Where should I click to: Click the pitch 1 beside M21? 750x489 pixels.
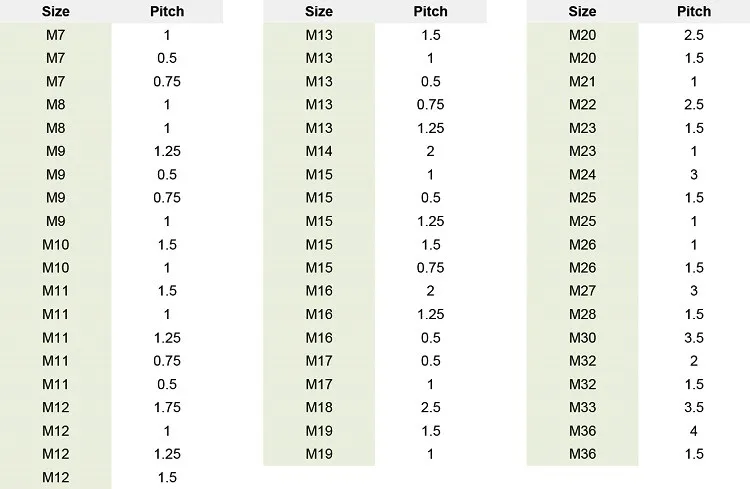click(694, 81)
